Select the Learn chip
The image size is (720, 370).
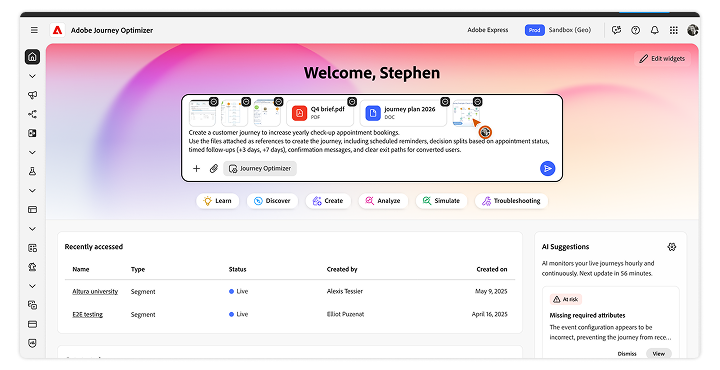(218, 201)
